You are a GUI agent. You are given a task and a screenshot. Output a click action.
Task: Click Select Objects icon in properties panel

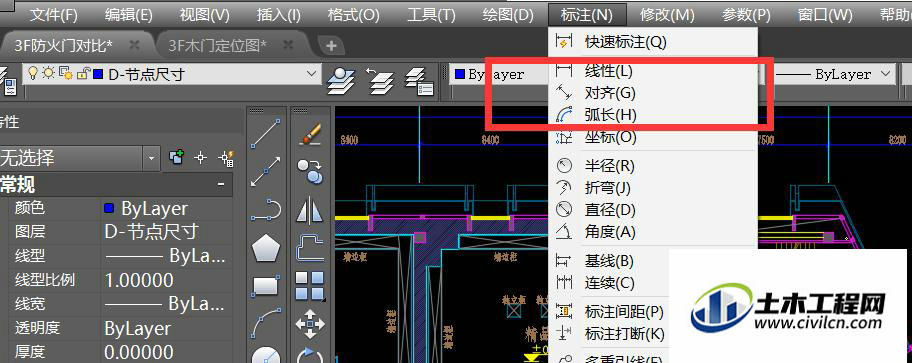[x=201, y=157]
